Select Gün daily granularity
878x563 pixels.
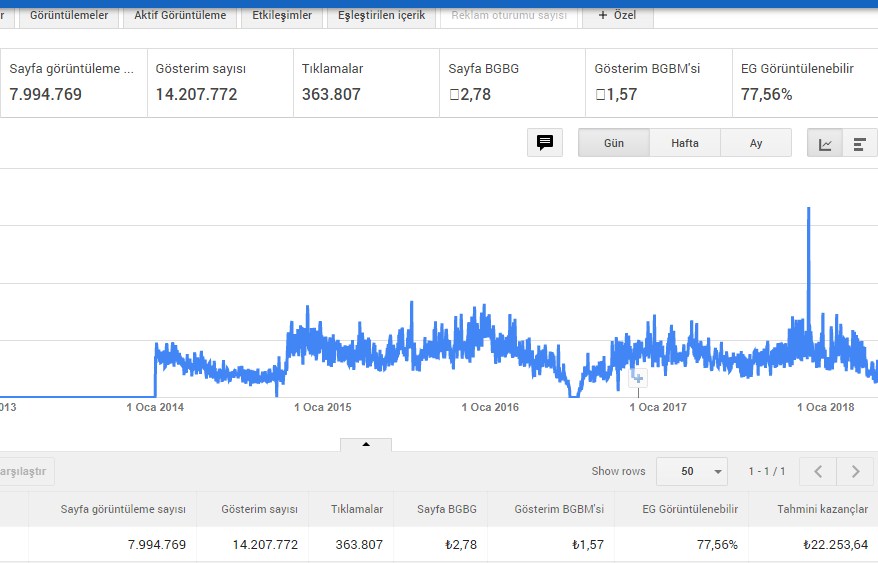point(614,143)
